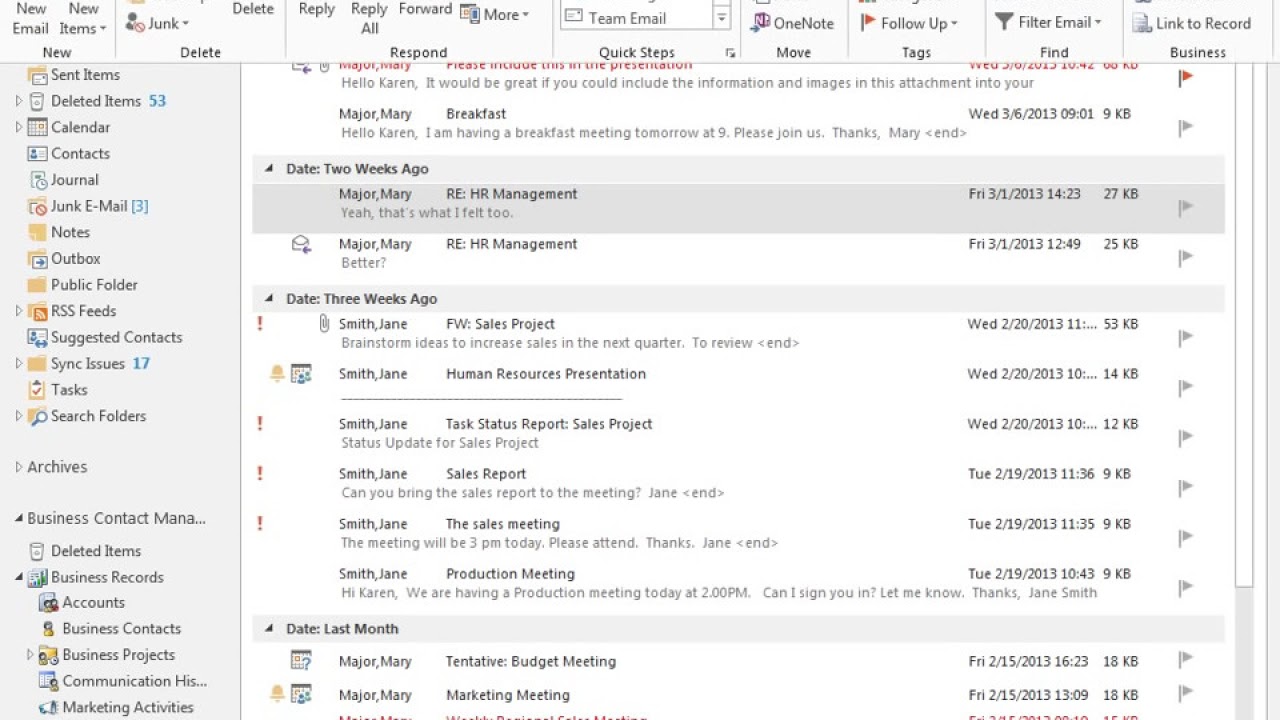
Task: Collapse the Date: Last Month group
Action: 268,629
